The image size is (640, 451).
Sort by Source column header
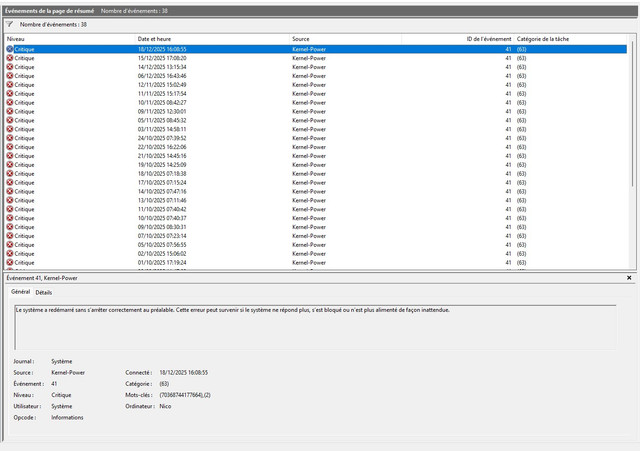coord(346,39)
